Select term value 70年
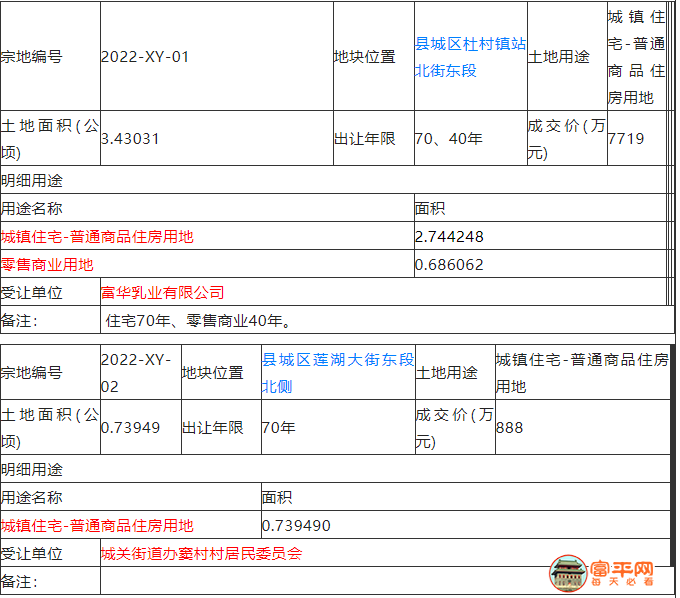 coord(278,428)
